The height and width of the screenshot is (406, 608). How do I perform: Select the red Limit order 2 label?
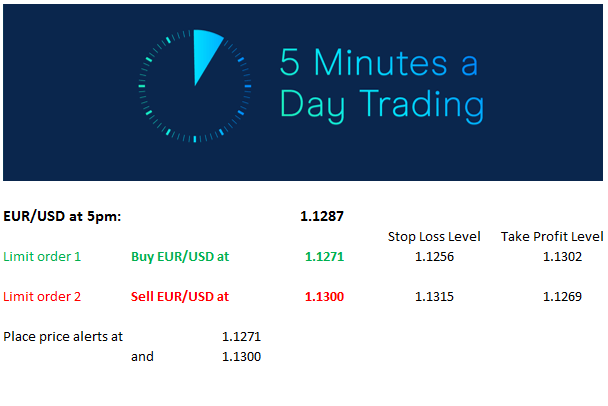point(42,297)
